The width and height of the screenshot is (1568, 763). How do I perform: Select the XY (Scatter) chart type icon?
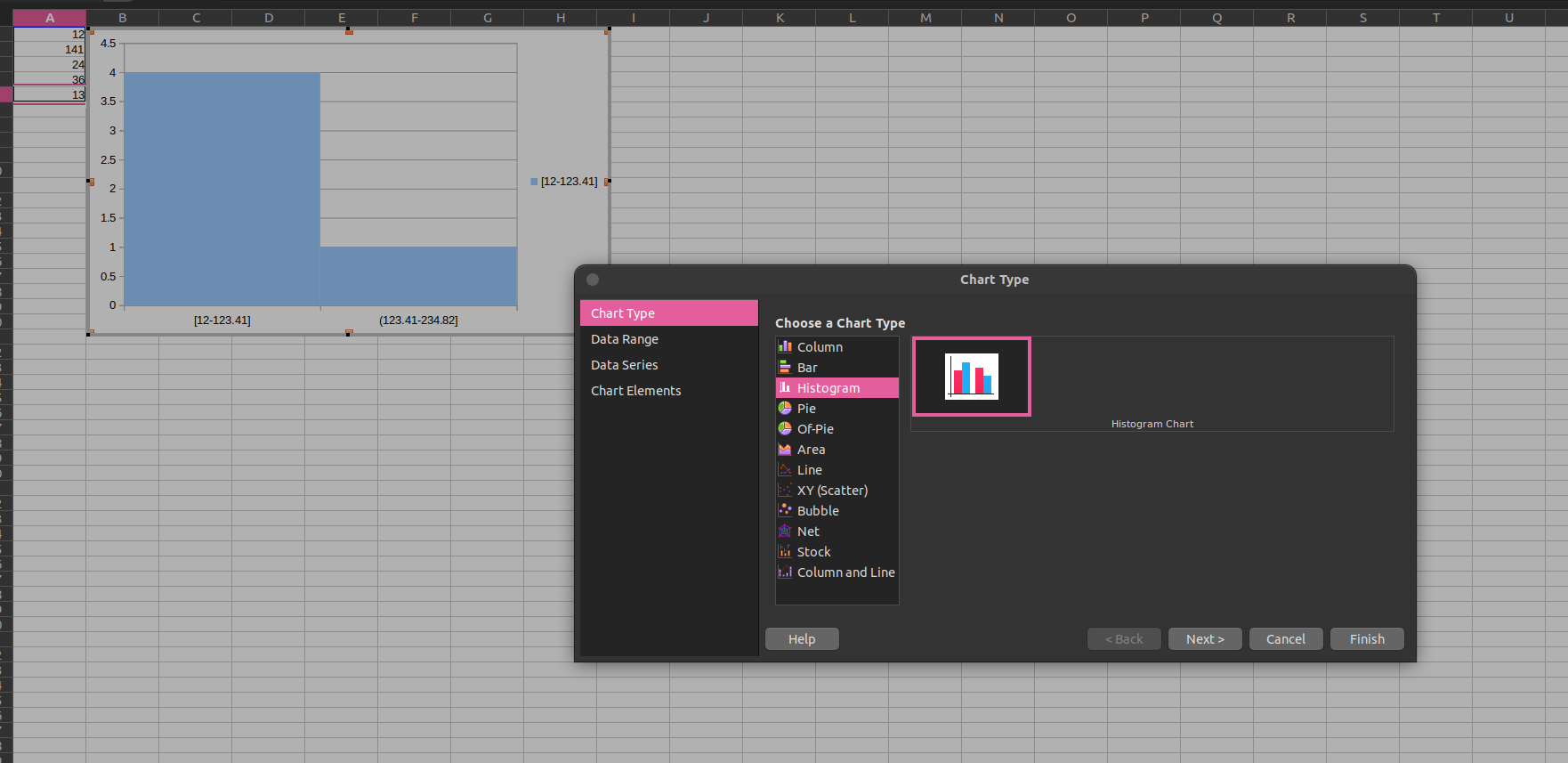(785, 490)
